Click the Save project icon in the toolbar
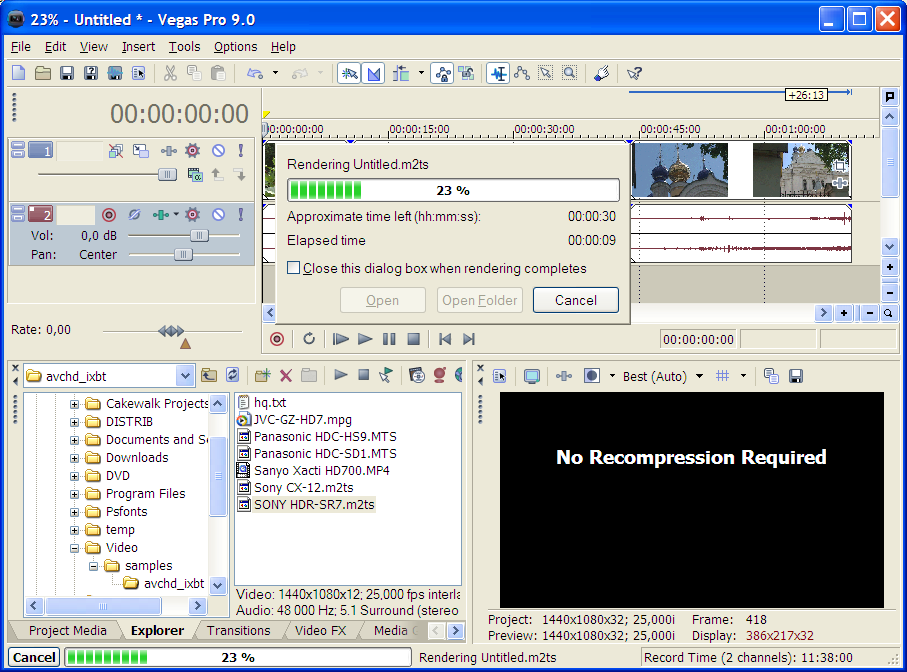 67,73
